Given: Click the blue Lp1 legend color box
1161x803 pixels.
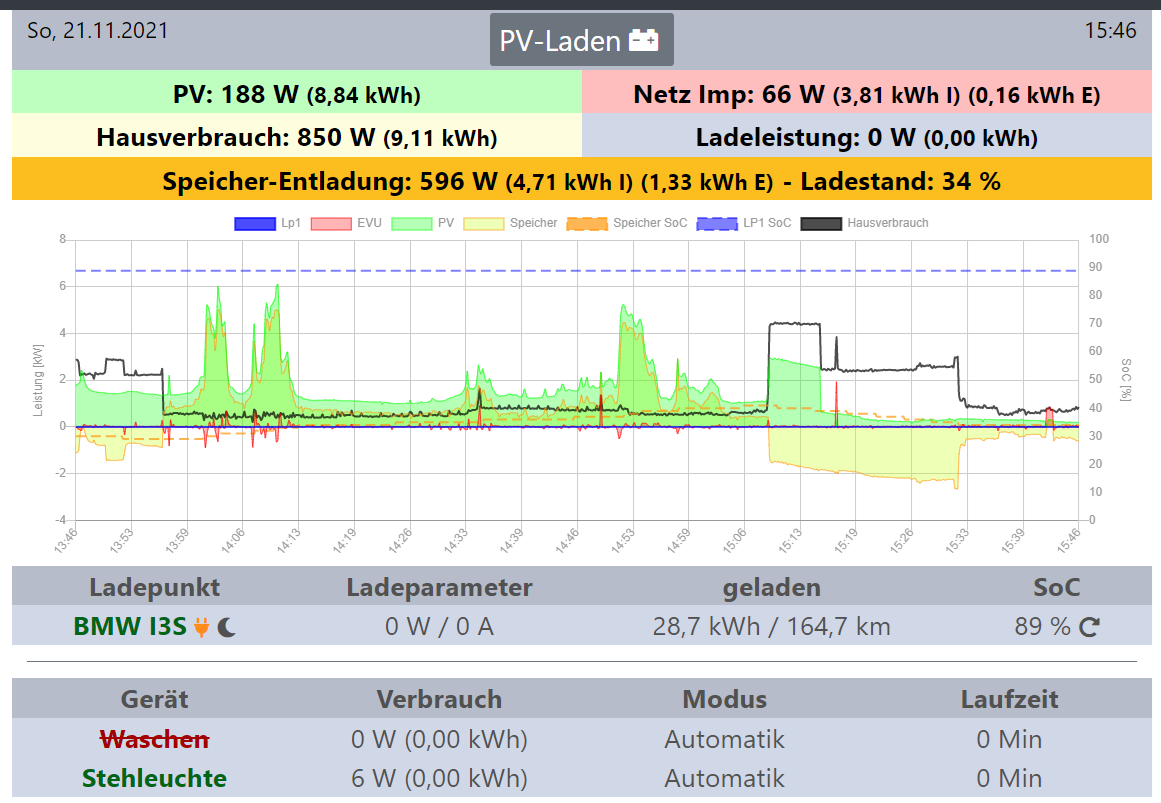Looking at the screenshot, I should pos(255,224).
